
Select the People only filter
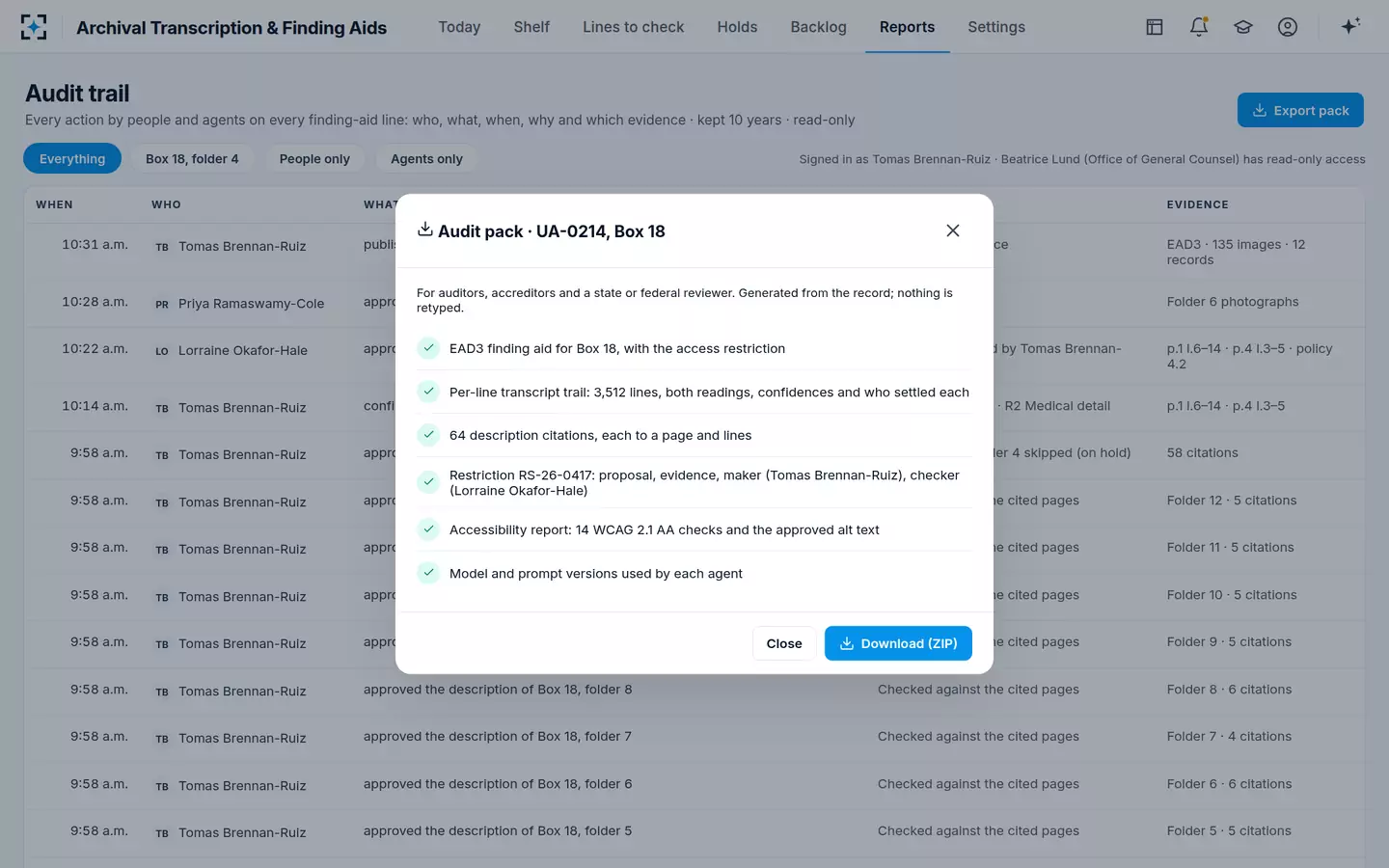(x=314, y=158)
